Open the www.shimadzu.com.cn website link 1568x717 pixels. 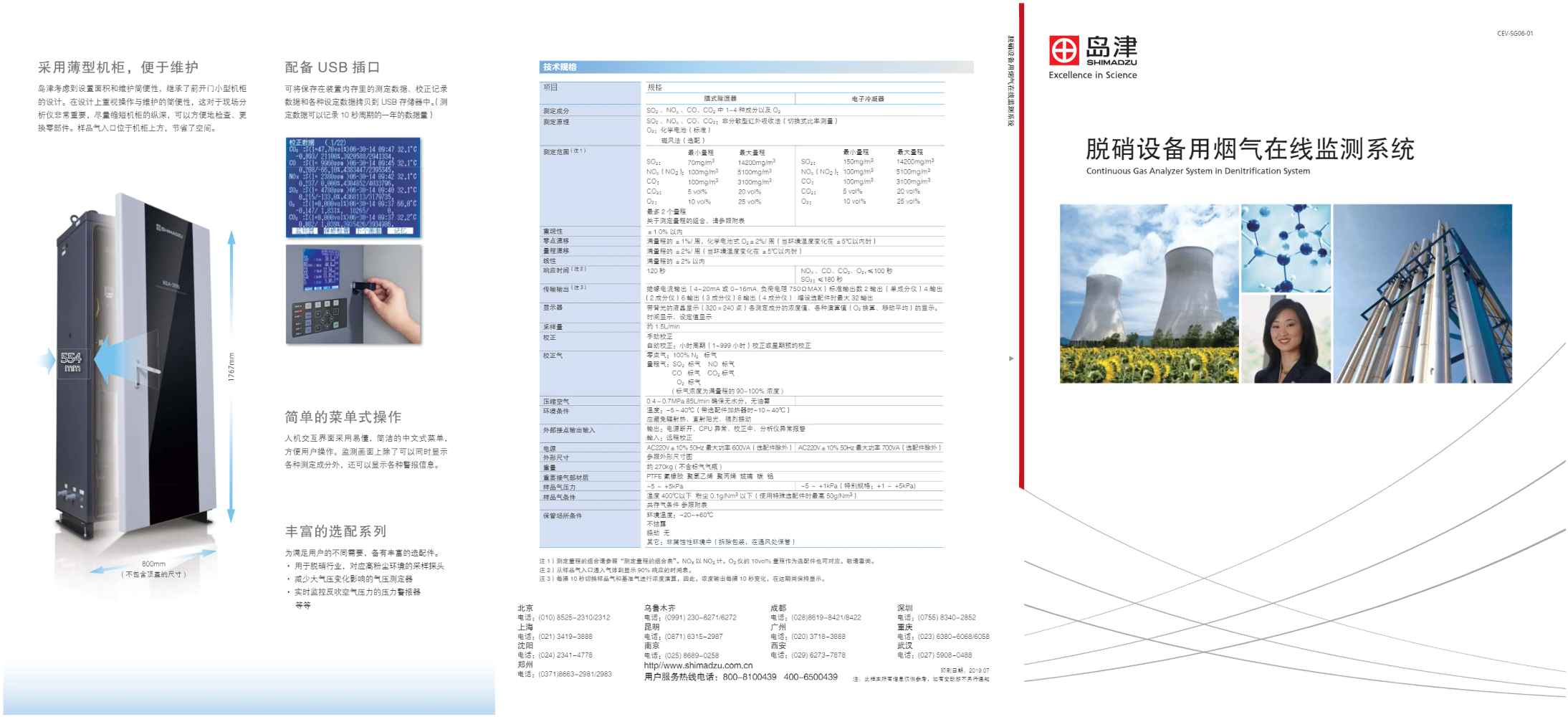698,665
